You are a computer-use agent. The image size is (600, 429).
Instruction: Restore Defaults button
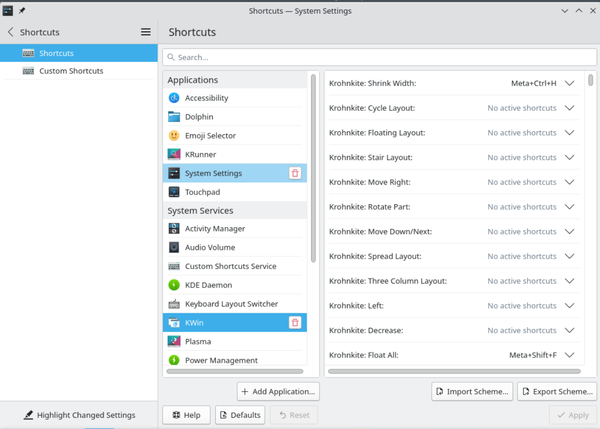click(x=240, y=415)
